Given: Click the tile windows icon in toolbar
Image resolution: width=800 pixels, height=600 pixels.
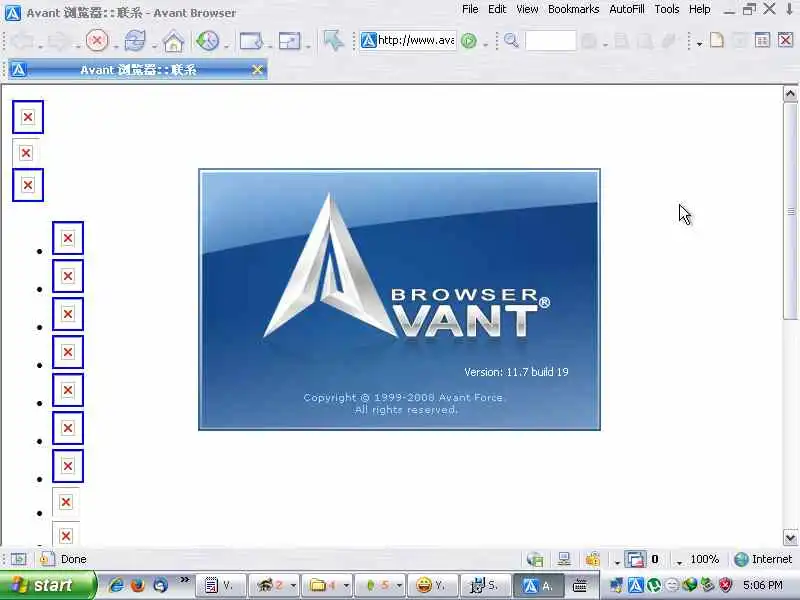Looking at the screenshot, I should pos(762,40).
